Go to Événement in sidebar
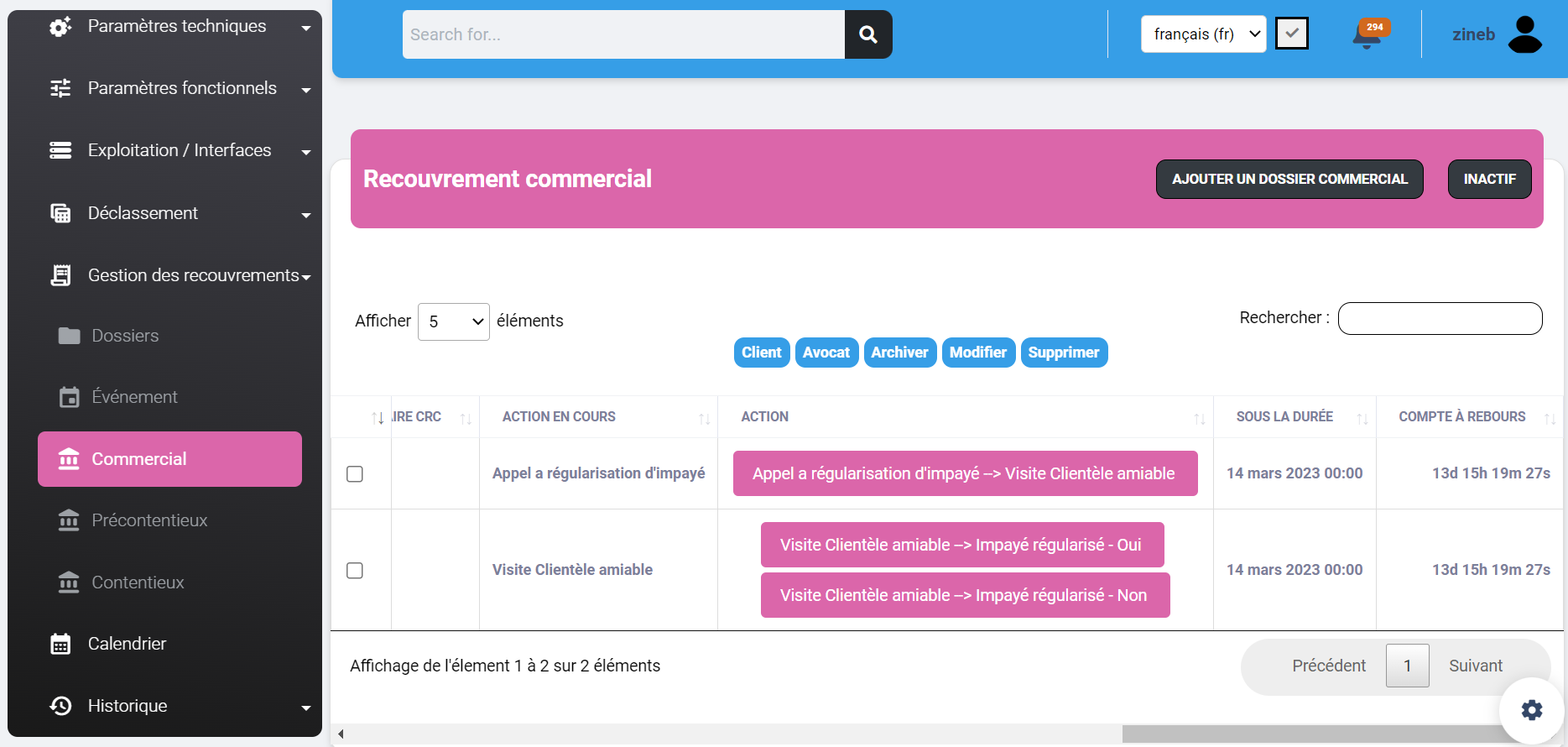 click(134, 397)
